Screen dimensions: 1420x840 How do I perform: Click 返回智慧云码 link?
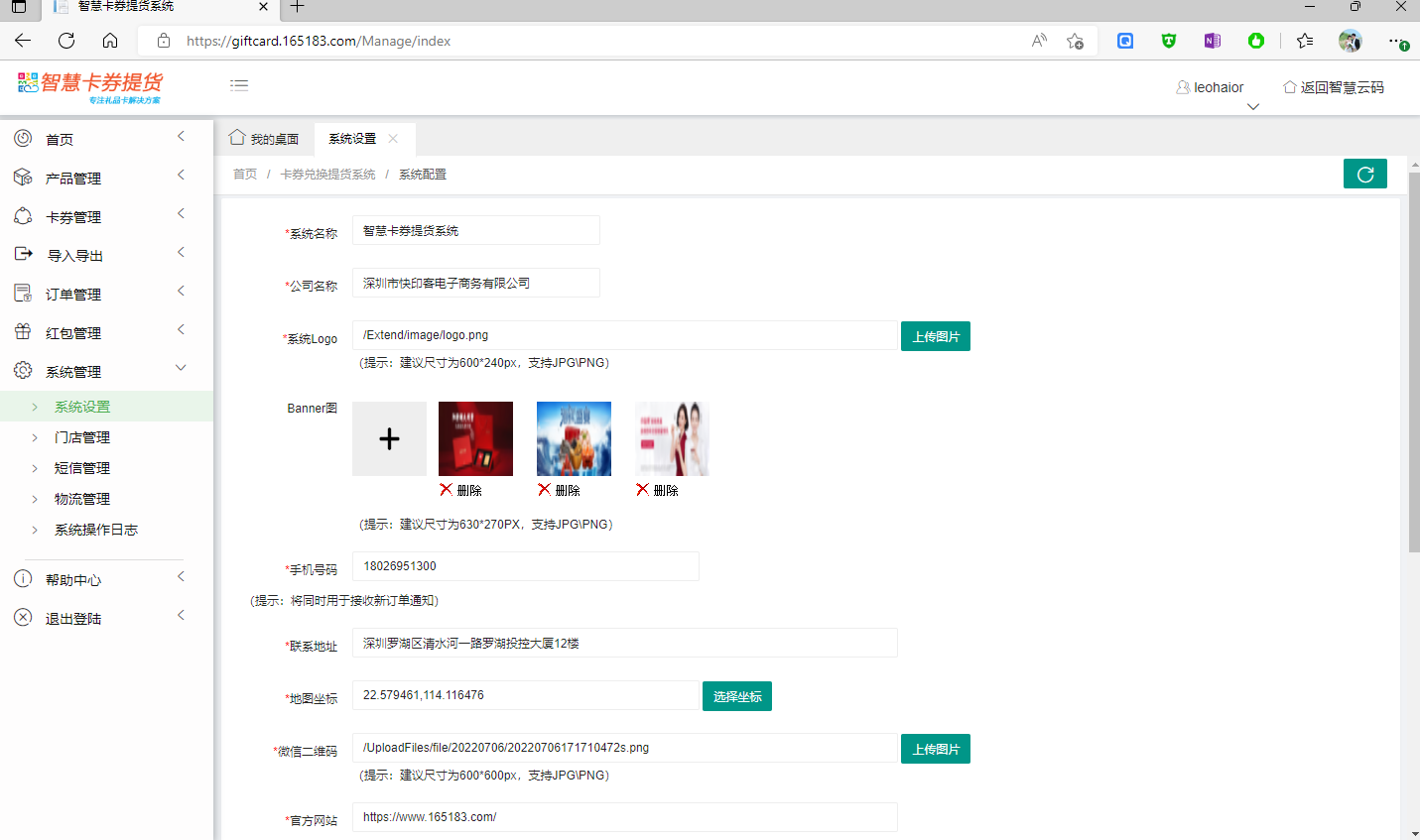click(1334, 87)
